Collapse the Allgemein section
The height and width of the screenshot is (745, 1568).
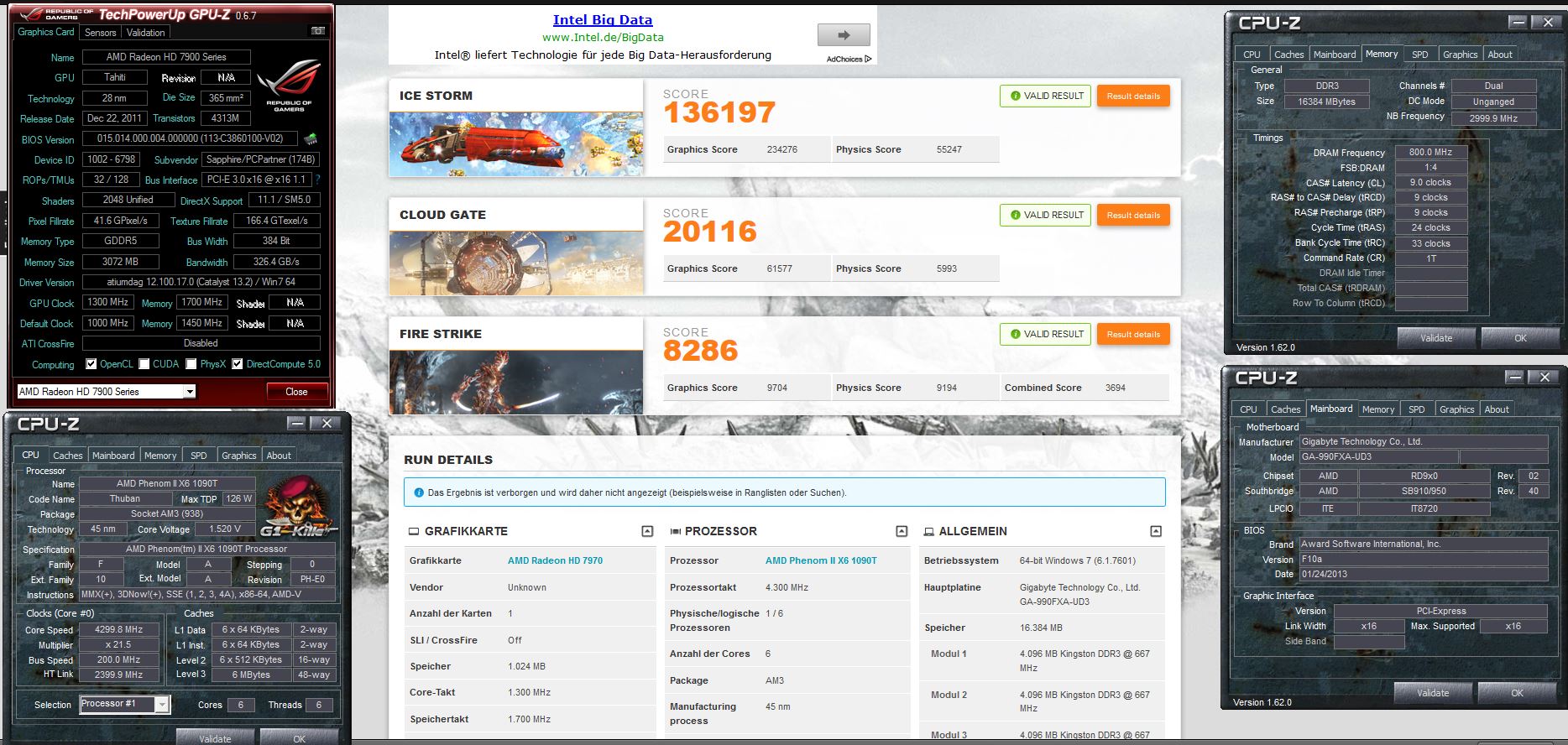click(x=1156, y=531)
